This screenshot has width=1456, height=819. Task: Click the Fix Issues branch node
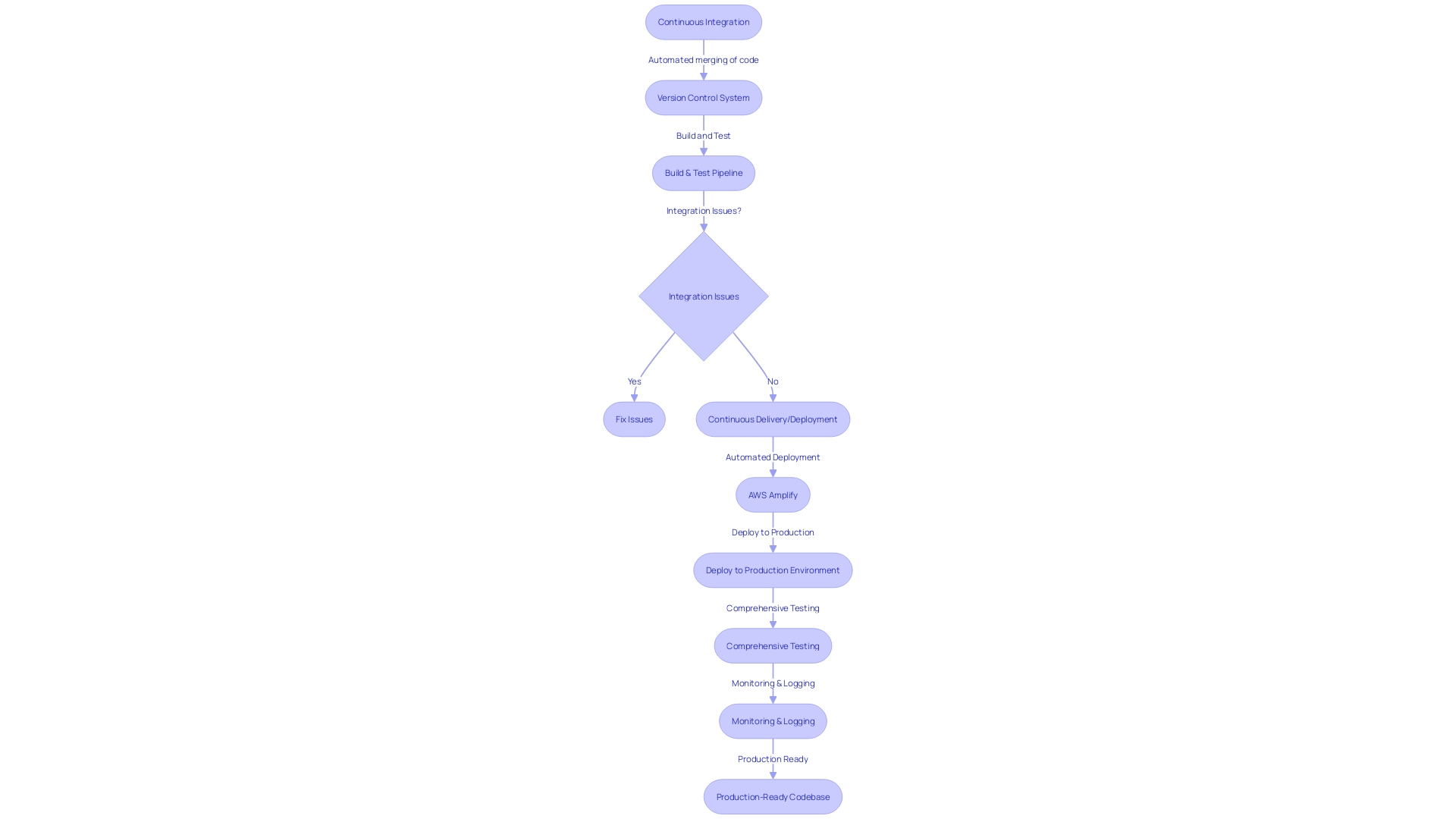tap(634, 418)
